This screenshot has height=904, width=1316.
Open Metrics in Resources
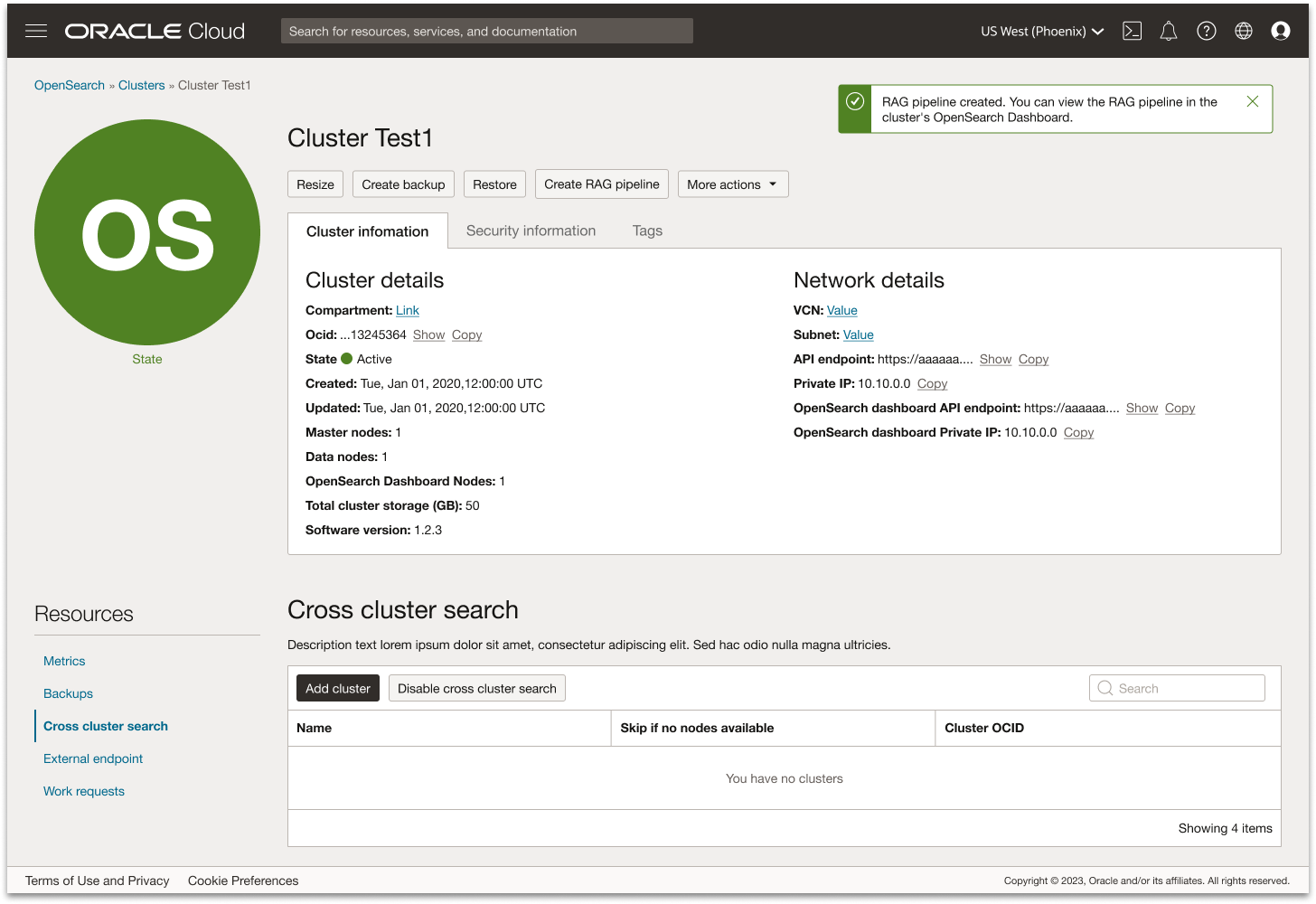click(64, 661)
